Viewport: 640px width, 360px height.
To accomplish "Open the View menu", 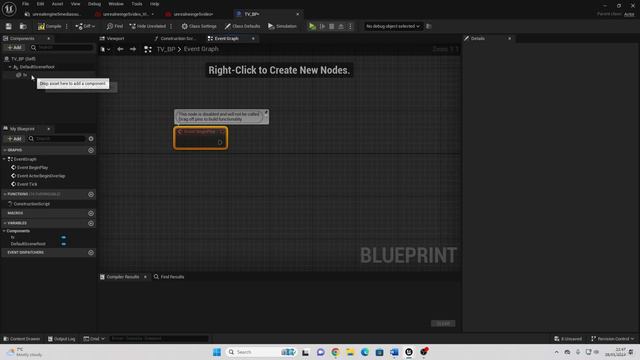I will pyautogui.click(x=76, y=4).
